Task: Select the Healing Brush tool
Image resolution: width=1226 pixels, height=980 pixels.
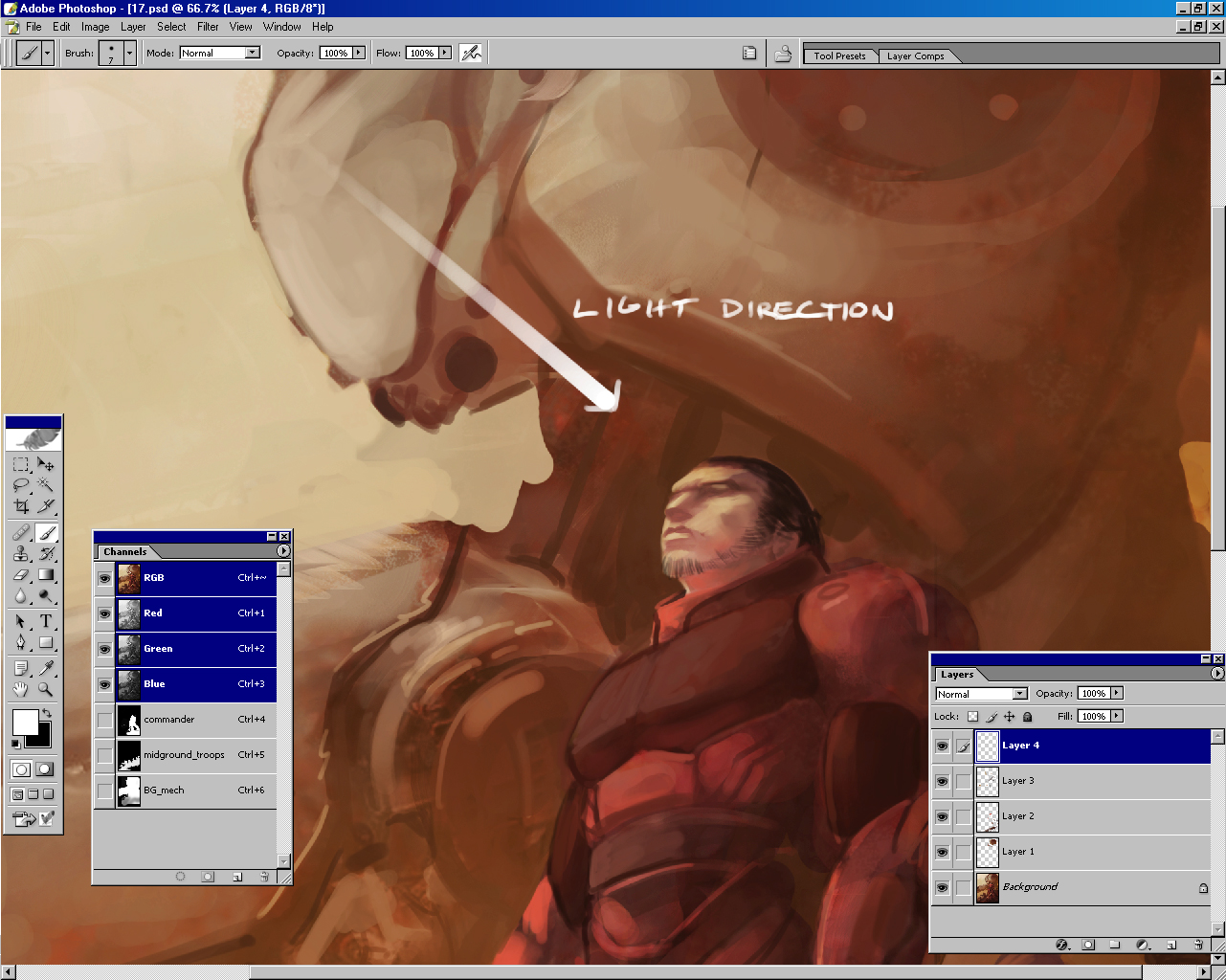Action: click(x=21, y=533)
